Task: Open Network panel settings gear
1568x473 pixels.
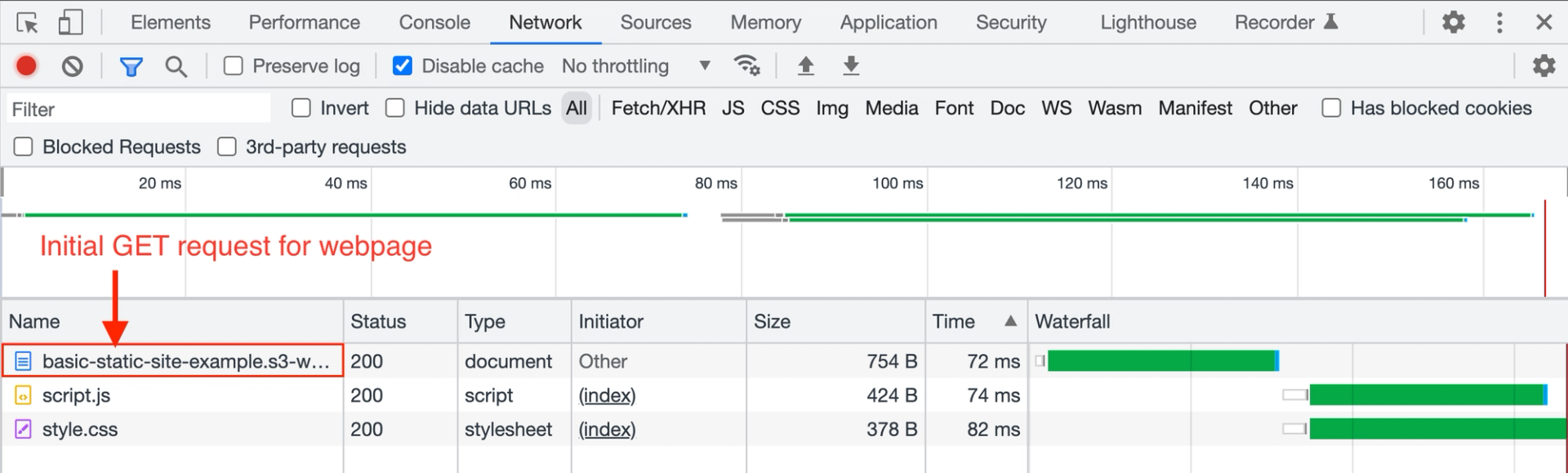Action: tap(1543, 65)
